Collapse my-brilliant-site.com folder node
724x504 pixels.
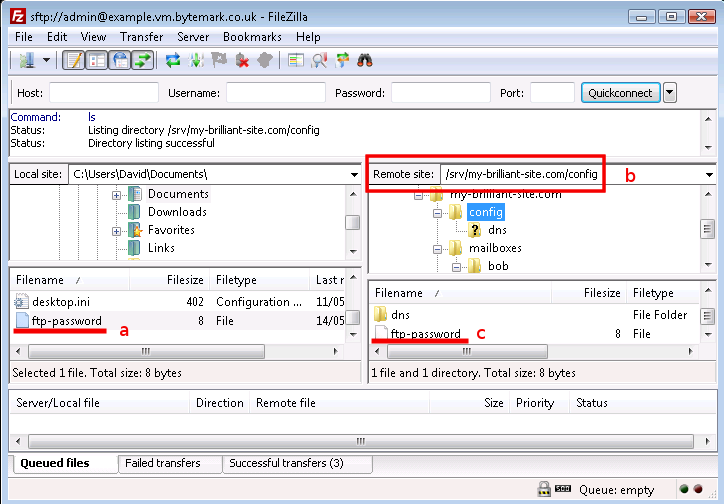[418, 196]
